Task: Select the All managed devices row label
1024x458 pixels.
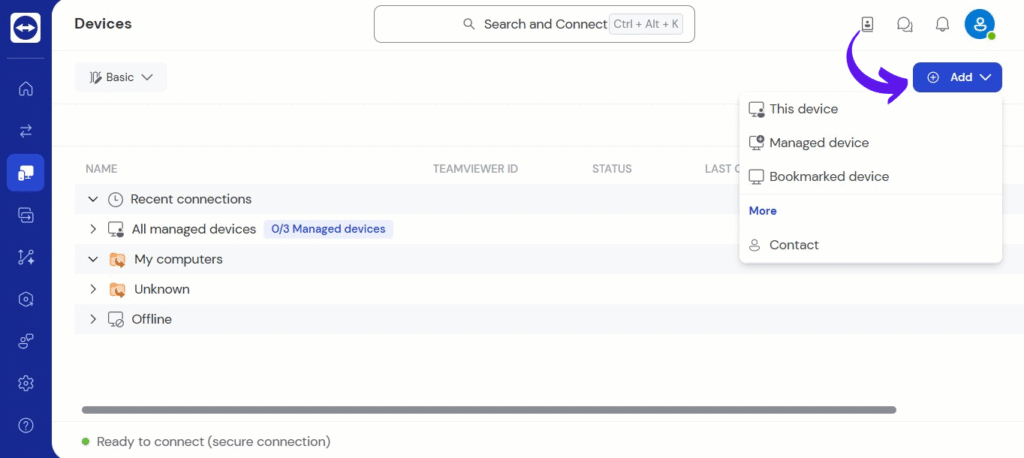Action: [194, 229]
